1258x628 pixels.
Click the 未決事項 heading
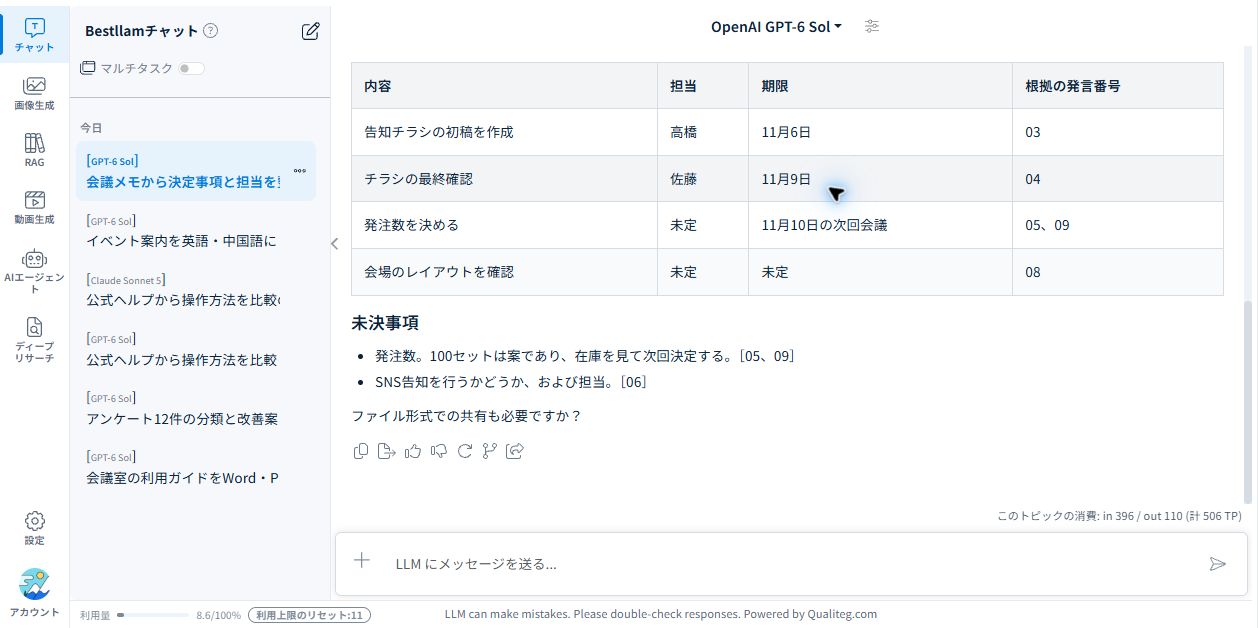coord(385,323)
